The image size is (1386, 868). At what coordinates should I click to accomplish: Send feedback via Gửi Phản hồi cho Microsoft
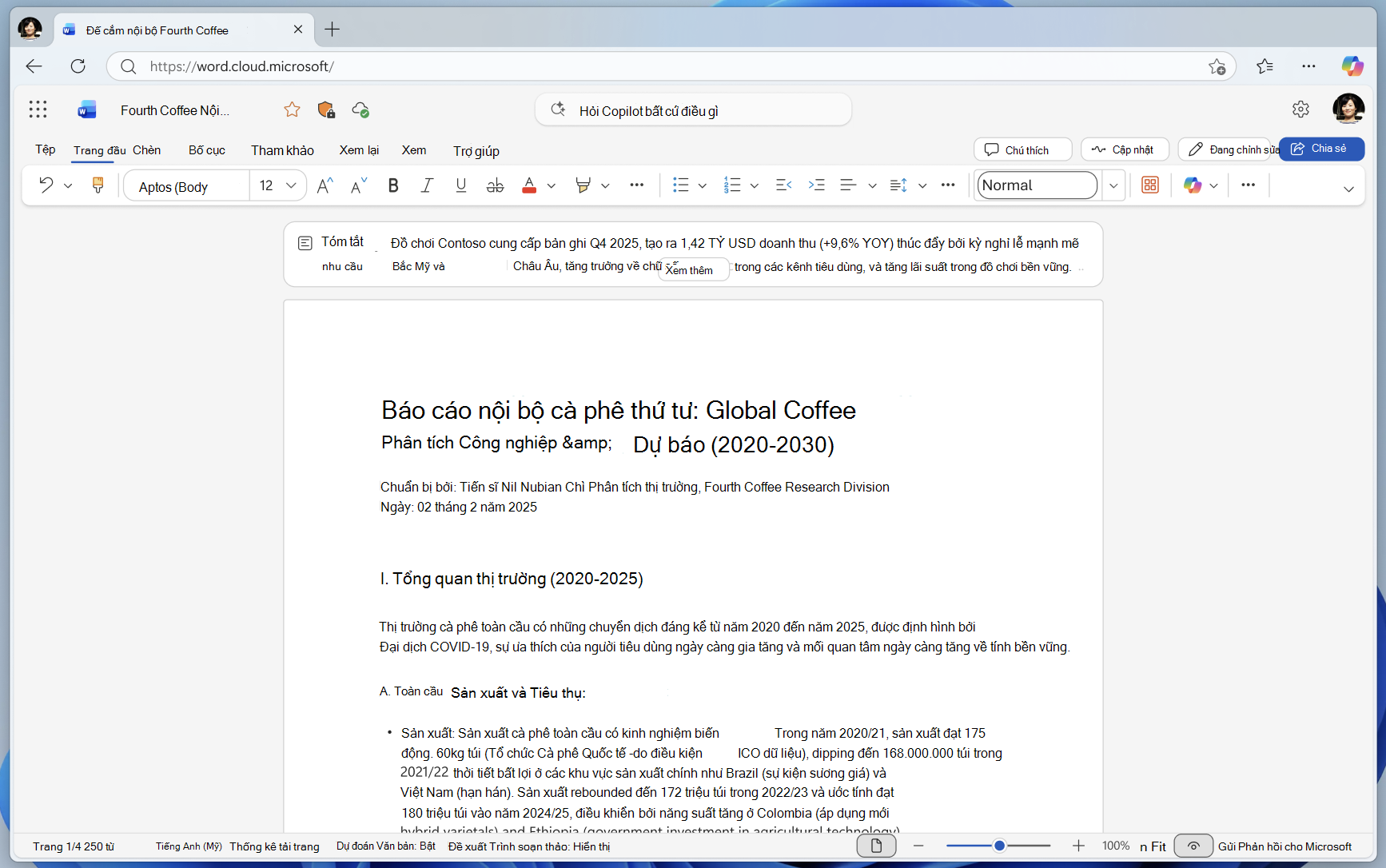click(1284, 846)
